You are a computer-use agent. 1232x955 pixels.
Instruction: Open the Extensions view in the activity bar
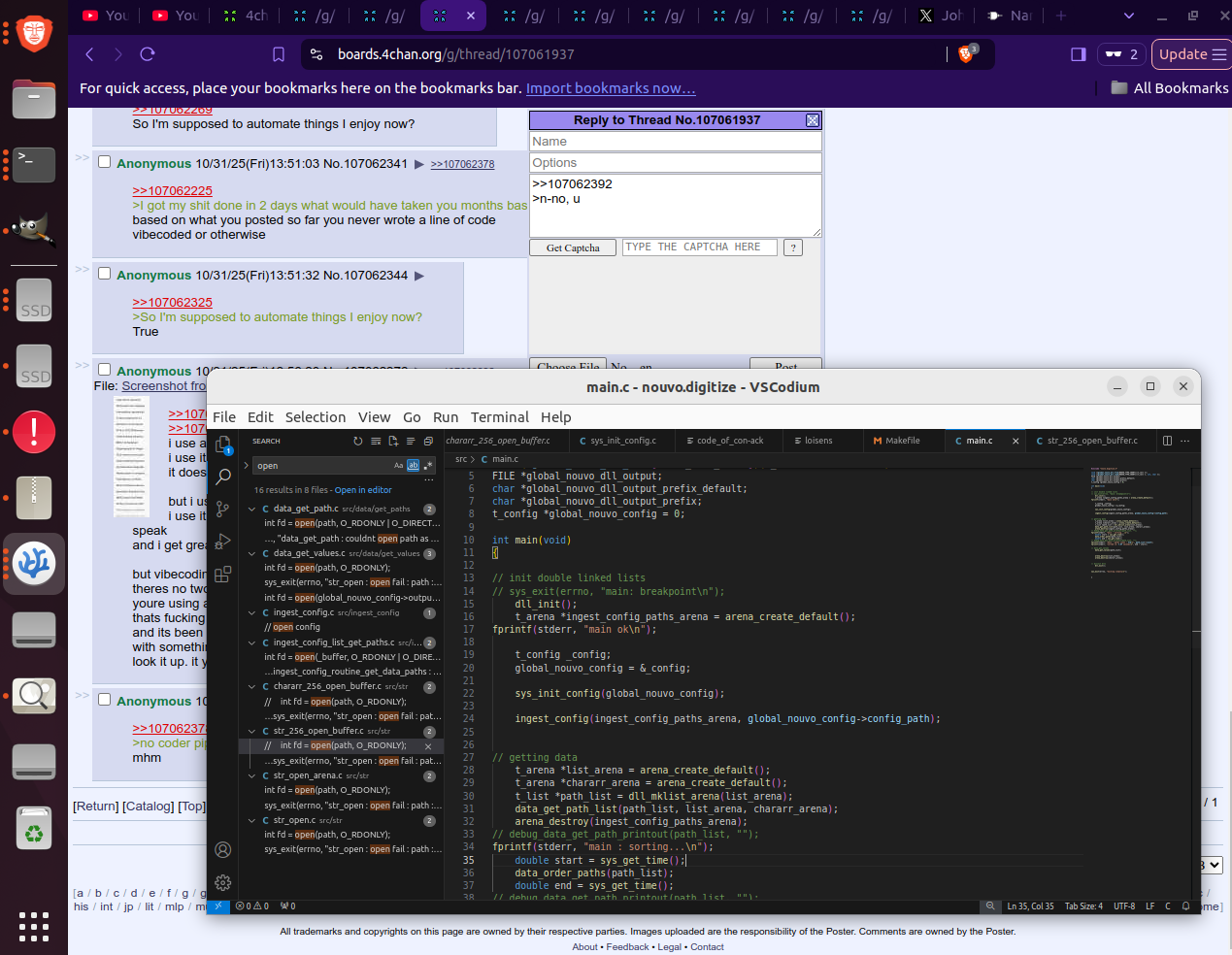[x=223, y=575]
